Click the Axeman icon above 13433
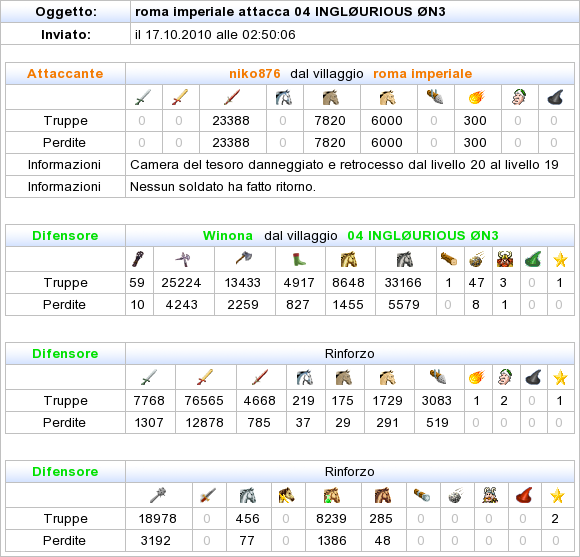 [244, 259]
